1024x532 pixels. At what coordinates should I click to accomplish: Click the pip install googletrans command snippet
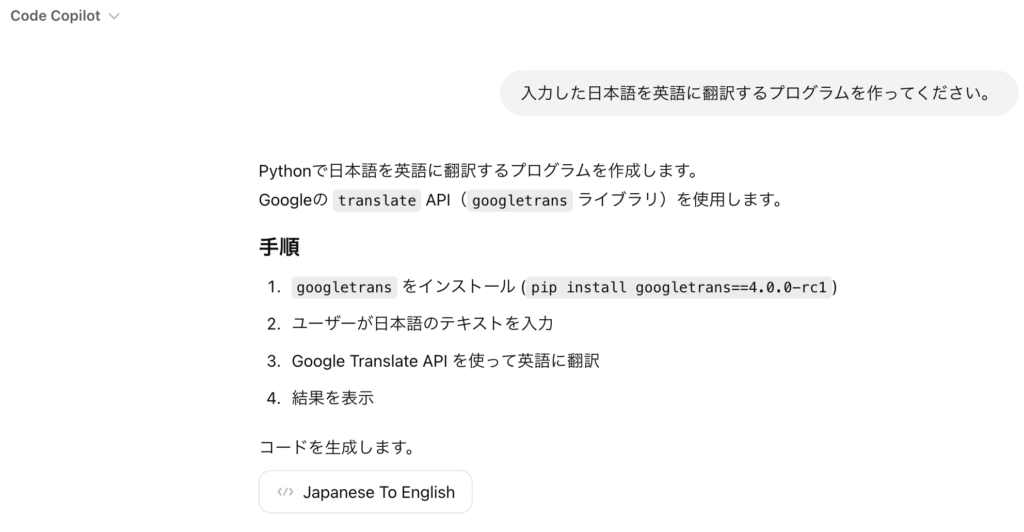(x=679, y=287)
